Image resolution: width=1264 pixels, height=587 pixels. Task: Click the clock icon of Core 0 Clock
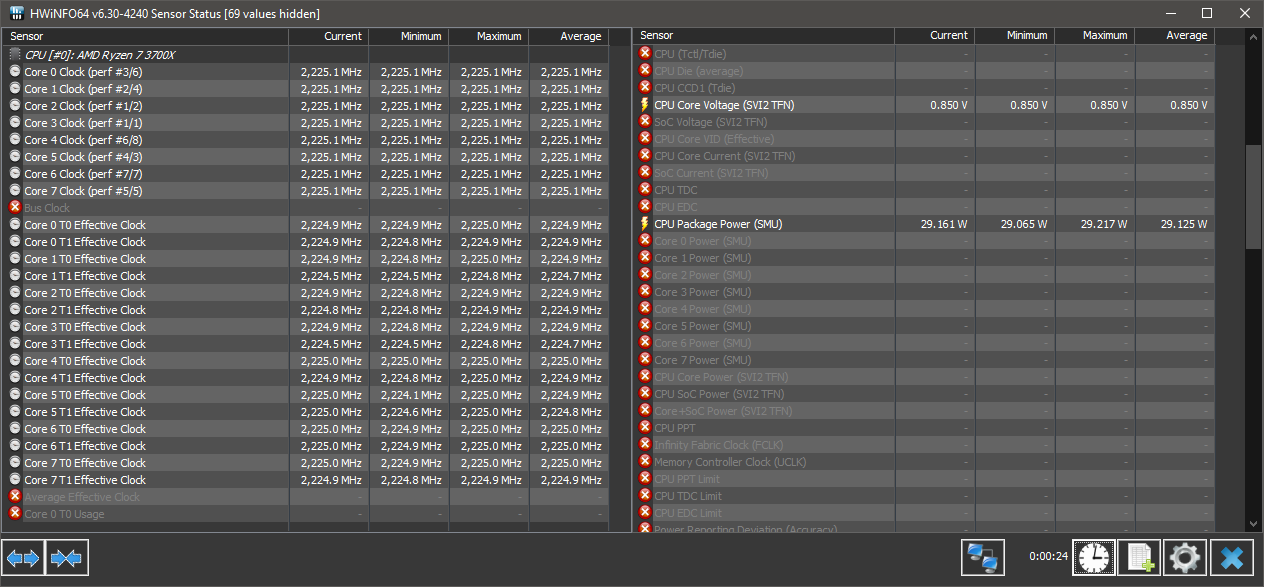point(15,72)
